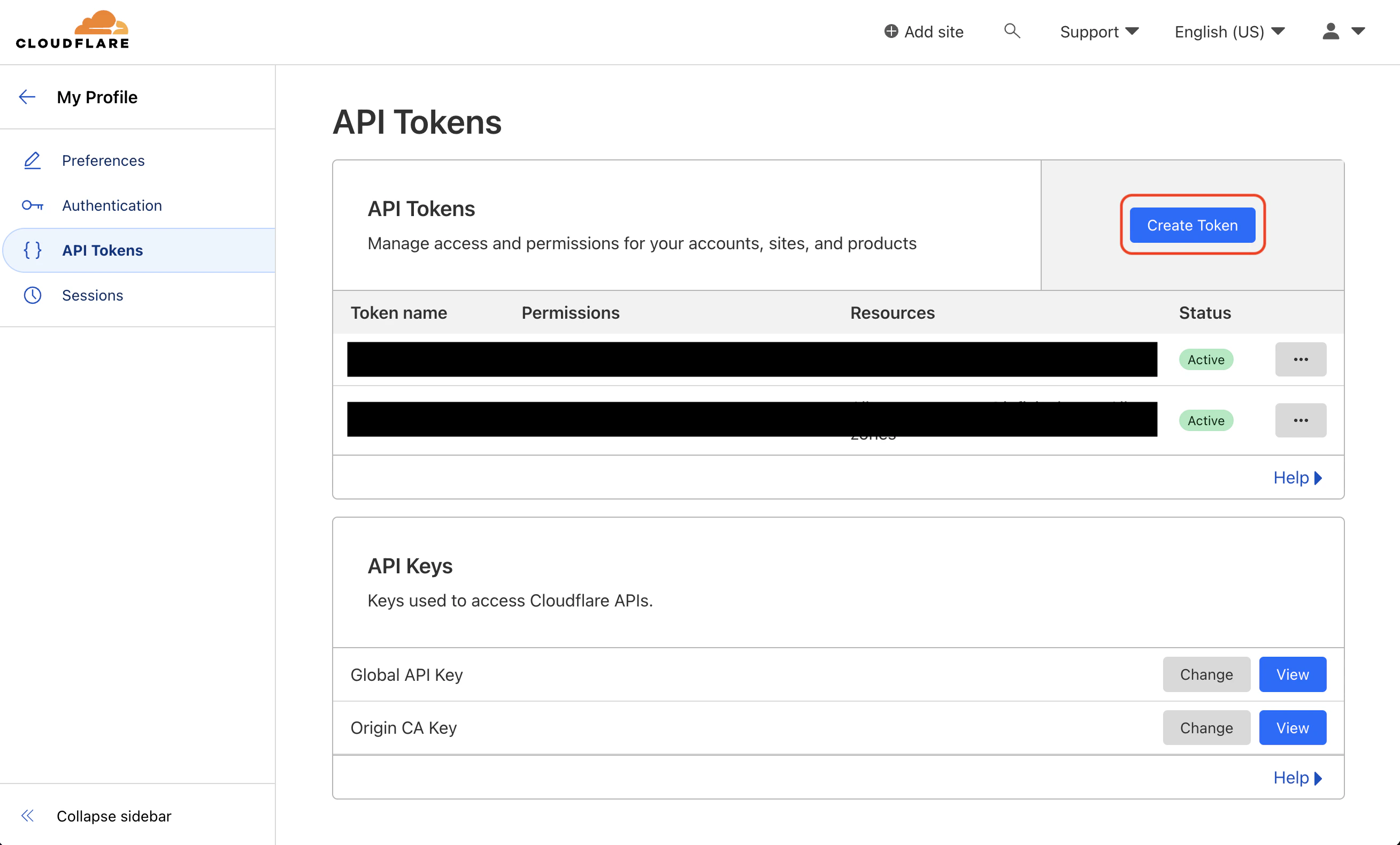Open the search magnifier icon
The image size is (1400, 845).
1012,30
